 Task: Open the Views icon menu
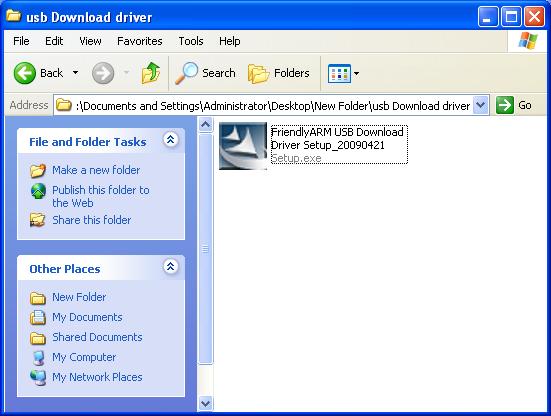click(339, 73)
